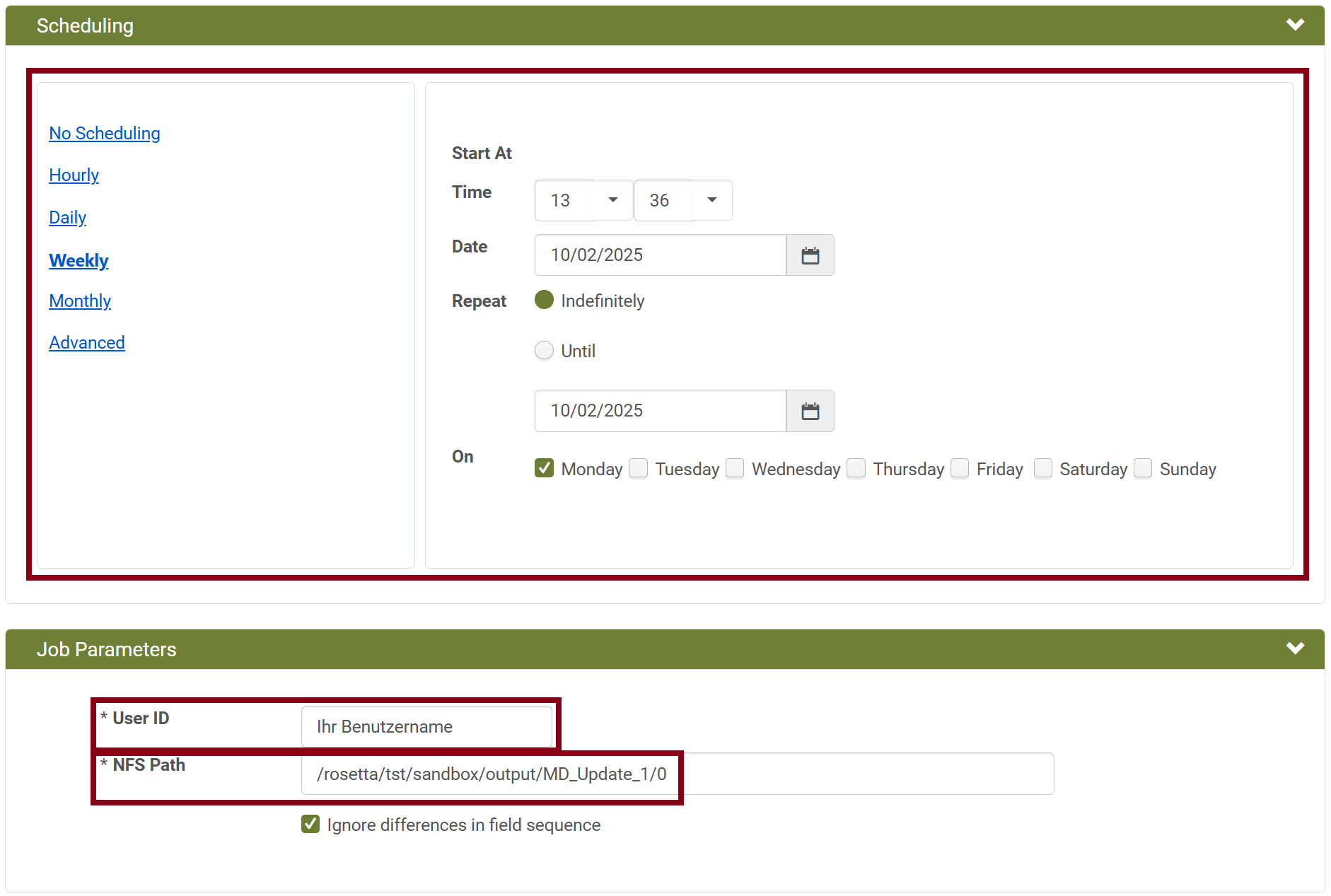Open calendar picker for Until date
Image resolution: width=1331 pixels, height=896 pixels.
[810, 411]
